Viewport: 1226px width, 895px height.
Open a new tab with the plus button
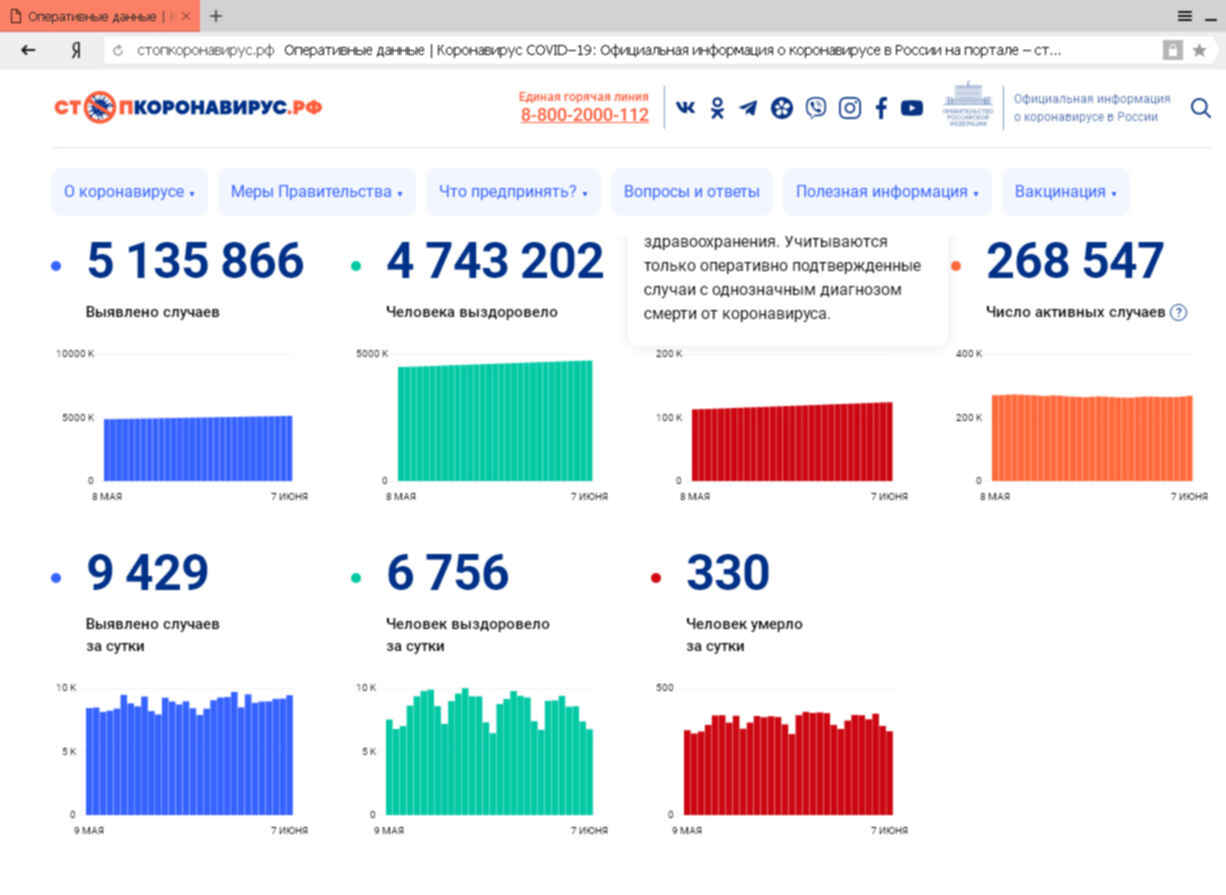(x=216, y=16)
